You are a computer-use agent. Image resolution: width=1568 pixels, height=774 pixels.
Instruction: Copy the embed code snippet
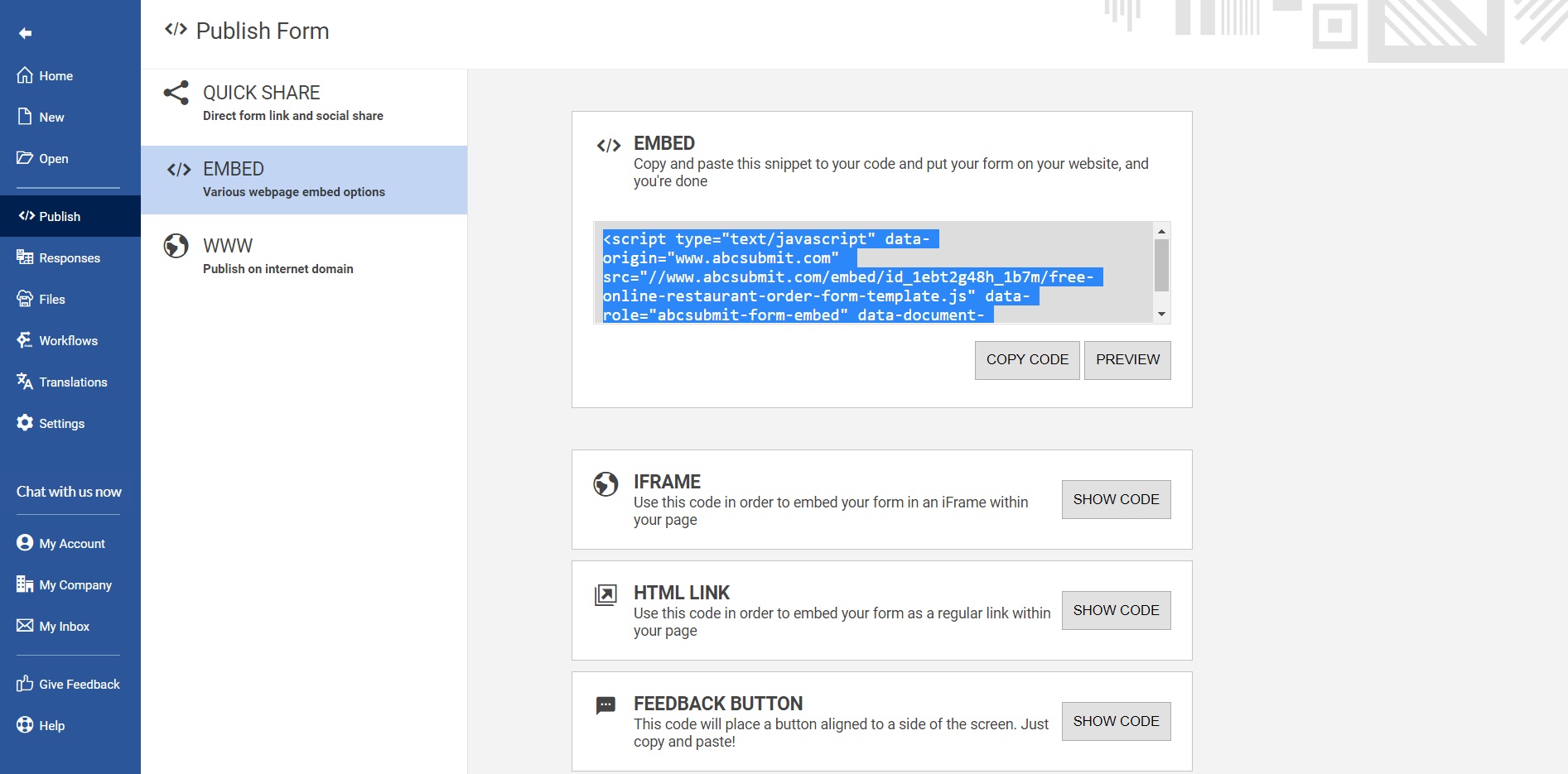pyautogui.click(x=1027, y=360)
